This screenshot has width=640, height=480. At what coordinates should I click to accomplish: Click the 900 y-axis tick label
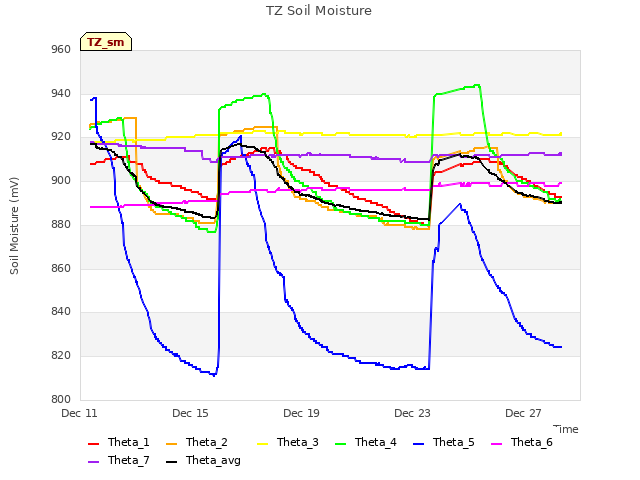tap(61, 180)
